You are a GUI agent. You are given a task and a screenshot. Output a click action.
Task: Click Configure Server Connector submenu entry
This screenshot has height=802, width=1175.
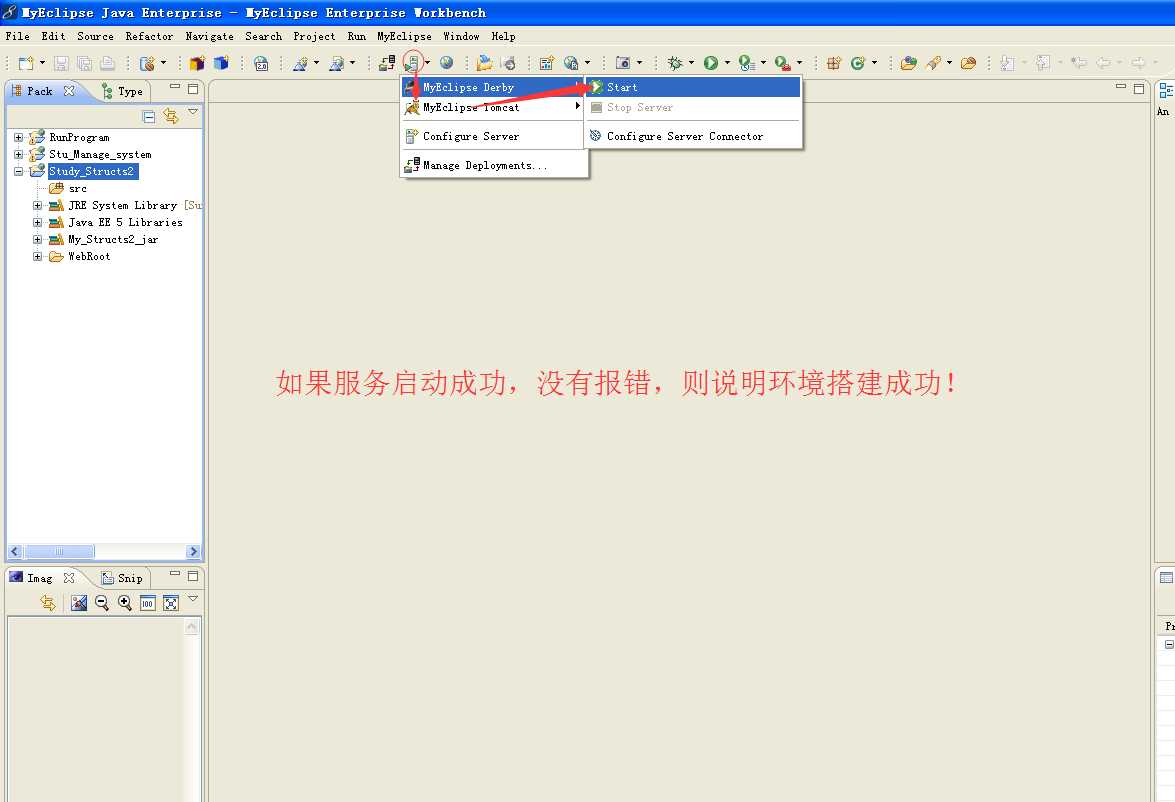point(693,136)
